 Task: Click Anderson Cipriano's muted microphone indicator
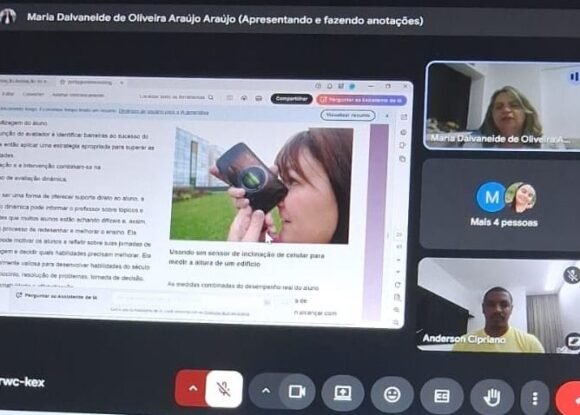pos(572,275)
